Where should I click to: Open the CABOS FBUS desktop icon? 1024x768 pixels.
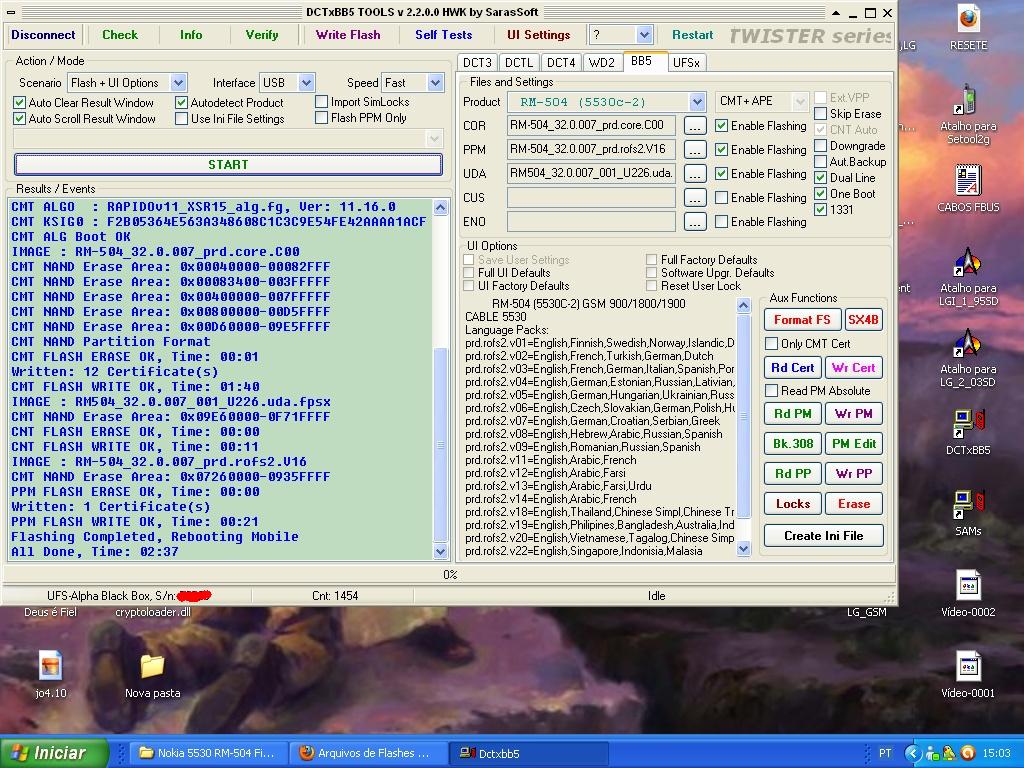click(968, 189)
